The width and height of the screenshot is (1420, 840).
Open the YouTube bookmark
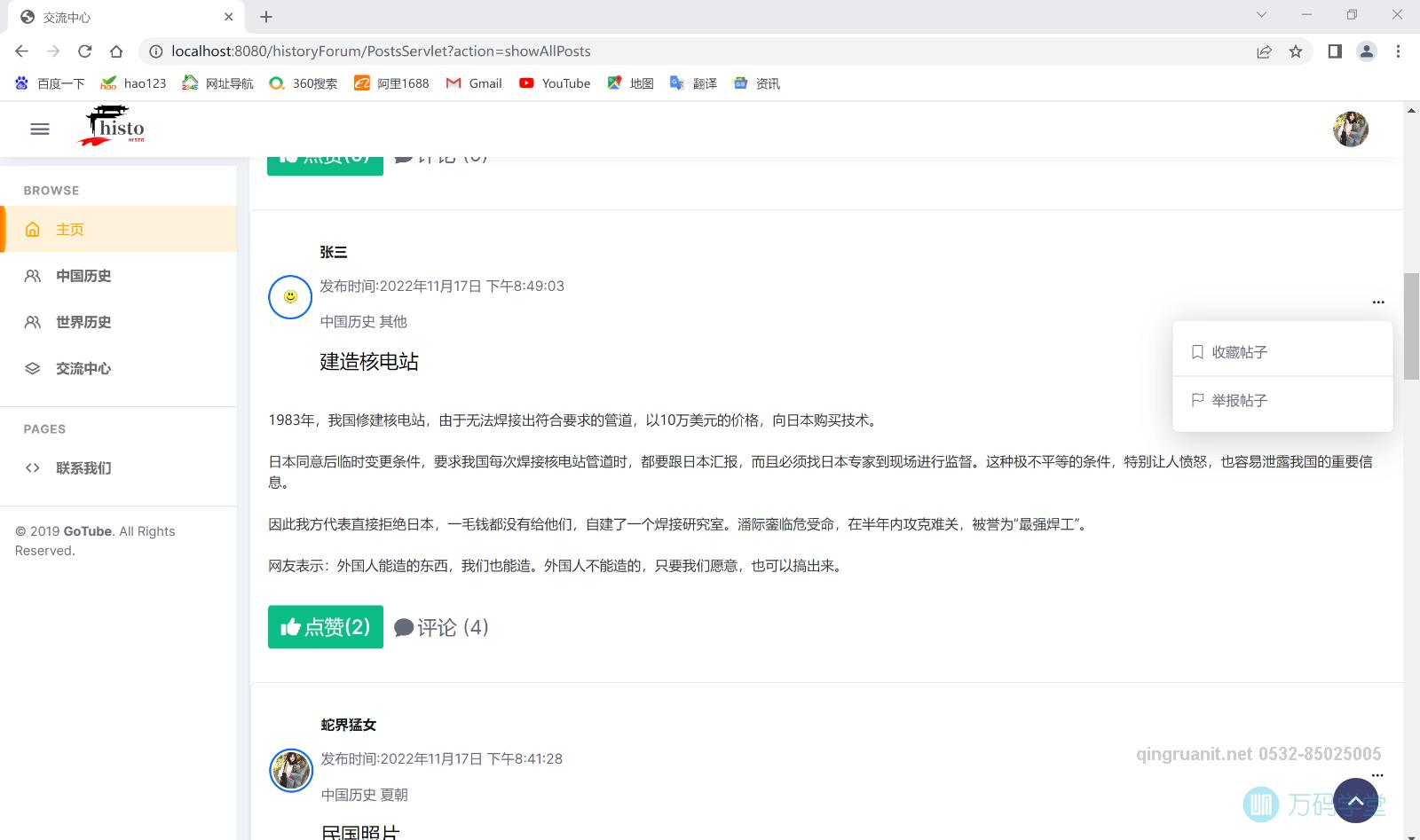pos(555,83)
